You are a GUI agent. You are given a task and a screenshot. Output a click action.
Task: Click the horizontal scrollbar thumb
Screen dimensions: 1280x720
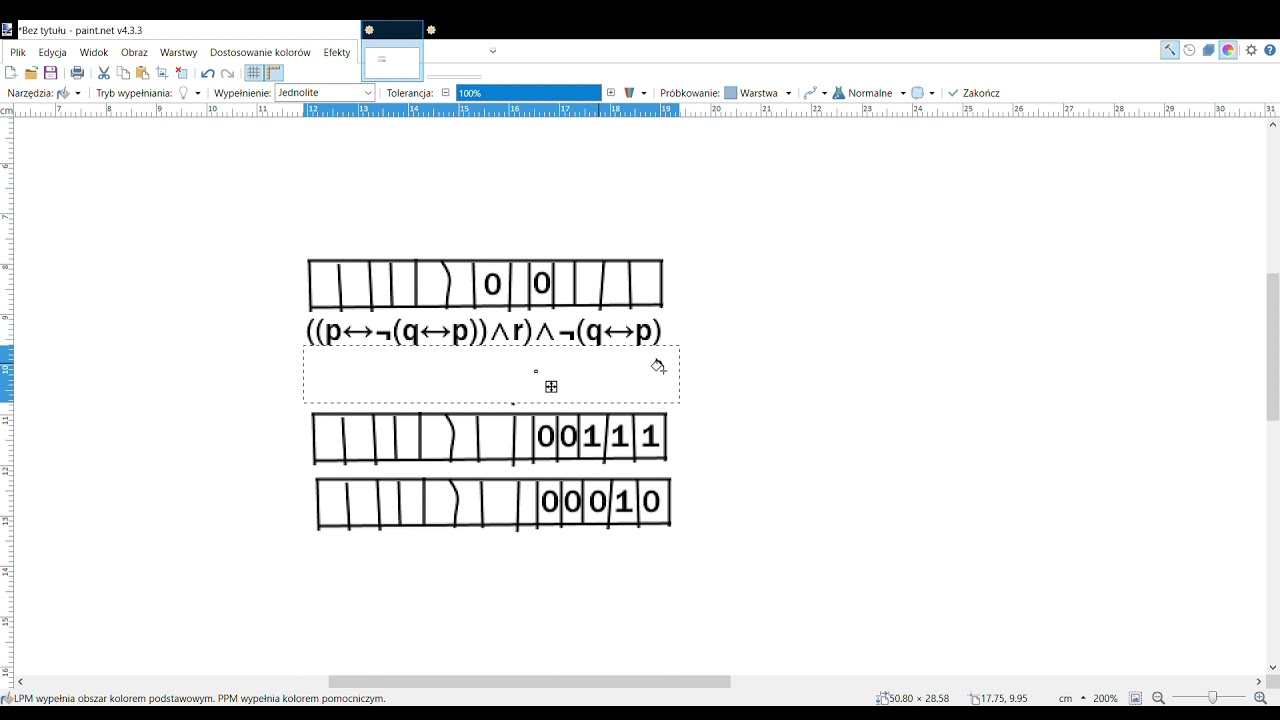tap(529, 681)
